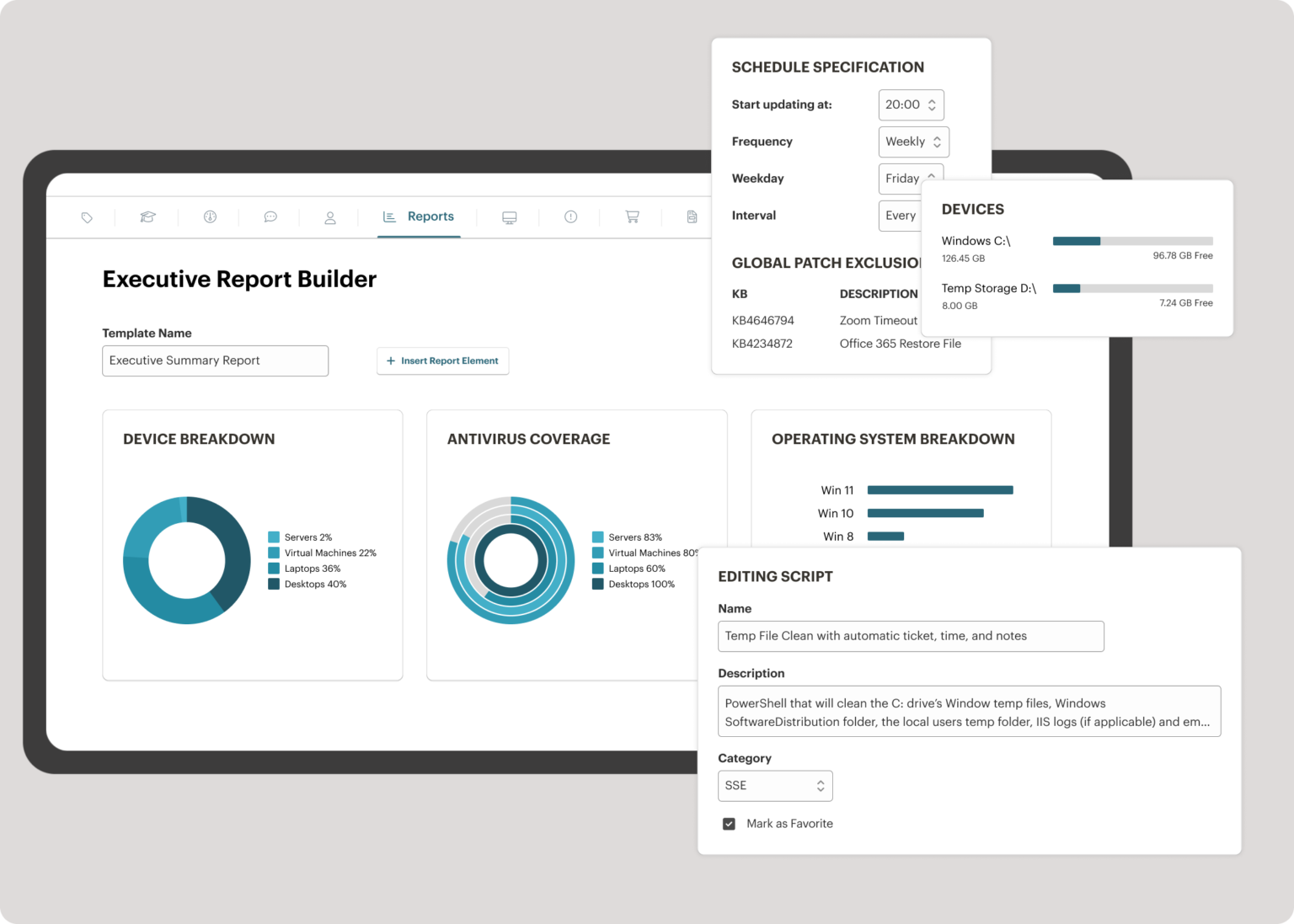Click the Windows C:\ storage progress bar
The image size is (1294, 924).
pyautogui.click(x=1132, y=241)
